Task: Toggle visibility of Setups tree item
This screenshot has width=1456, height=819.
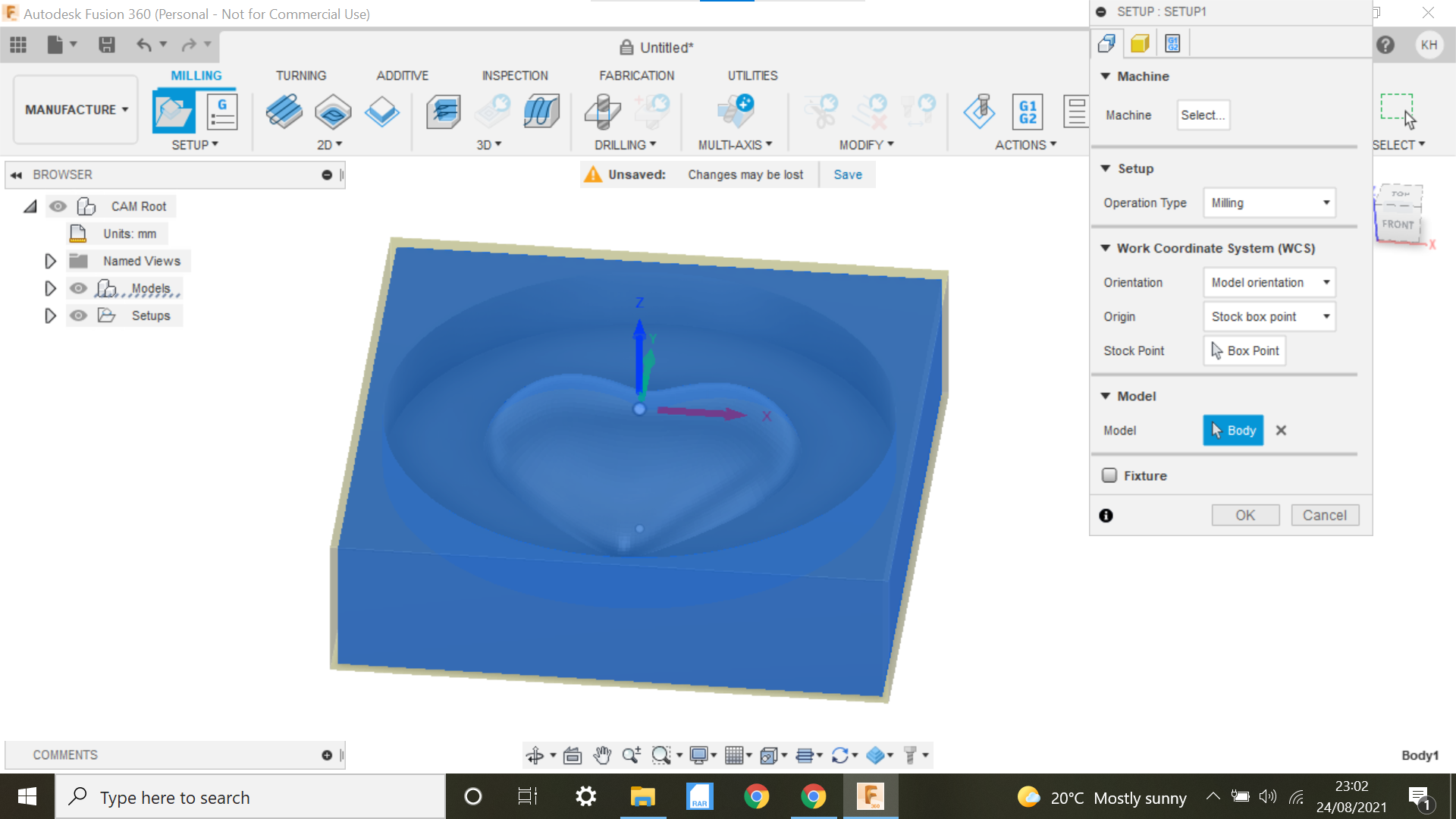Action: pos(78,316)
